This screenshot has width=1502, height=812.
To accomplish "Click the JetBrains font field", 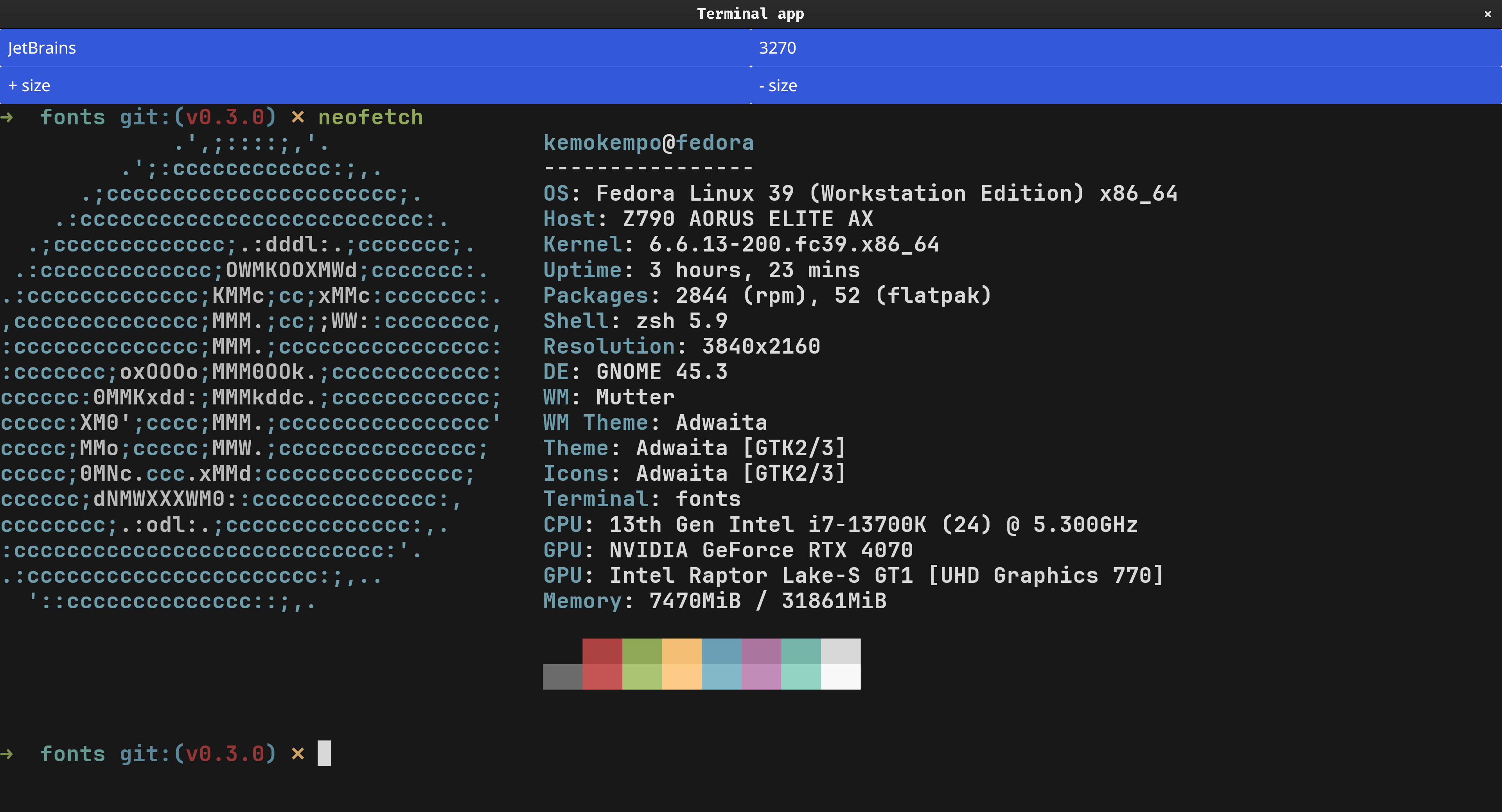I will tap(375, 48).
